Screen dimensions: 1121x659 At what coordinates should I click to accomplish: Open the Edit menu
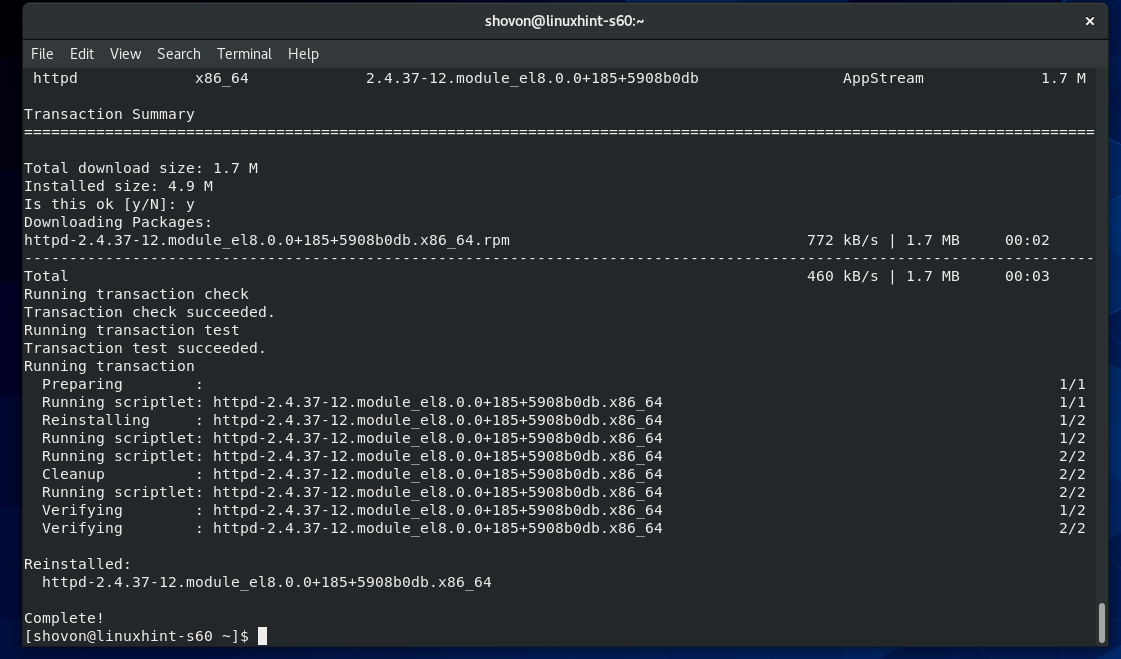82,54
